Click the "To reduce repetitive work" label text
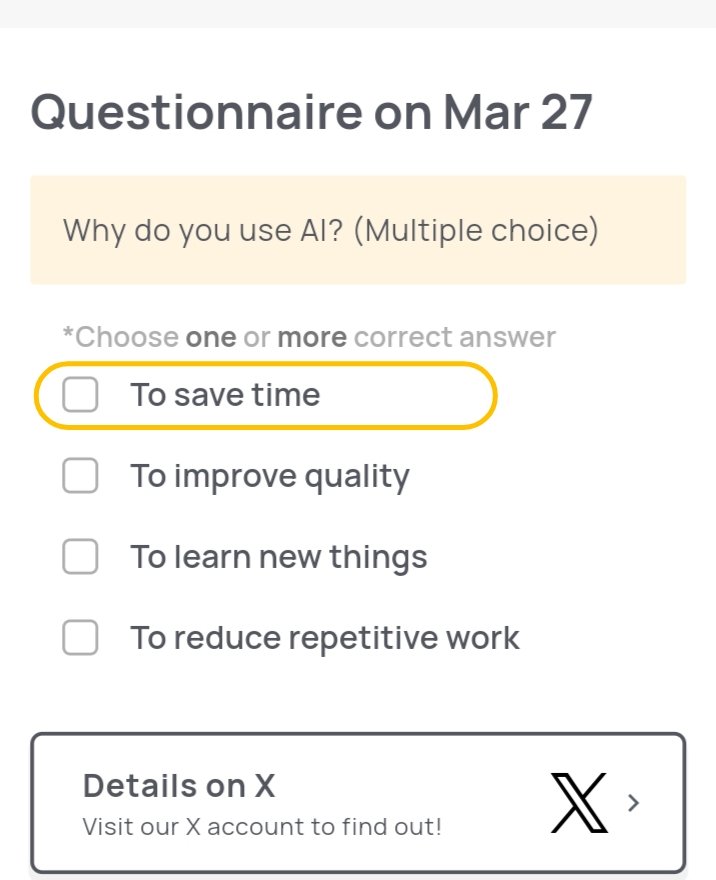The image size is (716, 880). (324, 638)
